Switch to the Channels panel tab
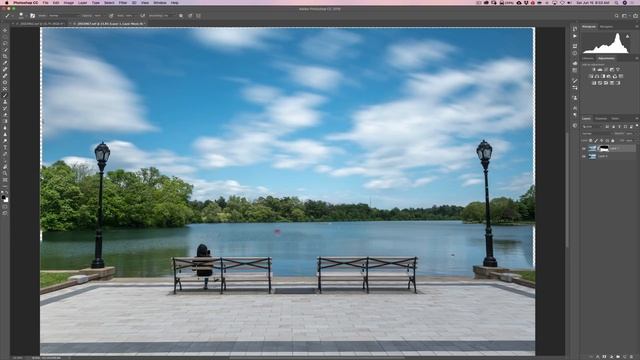This screenshot has height=360, width=640. pyautogui.click(x=601, y=118)
